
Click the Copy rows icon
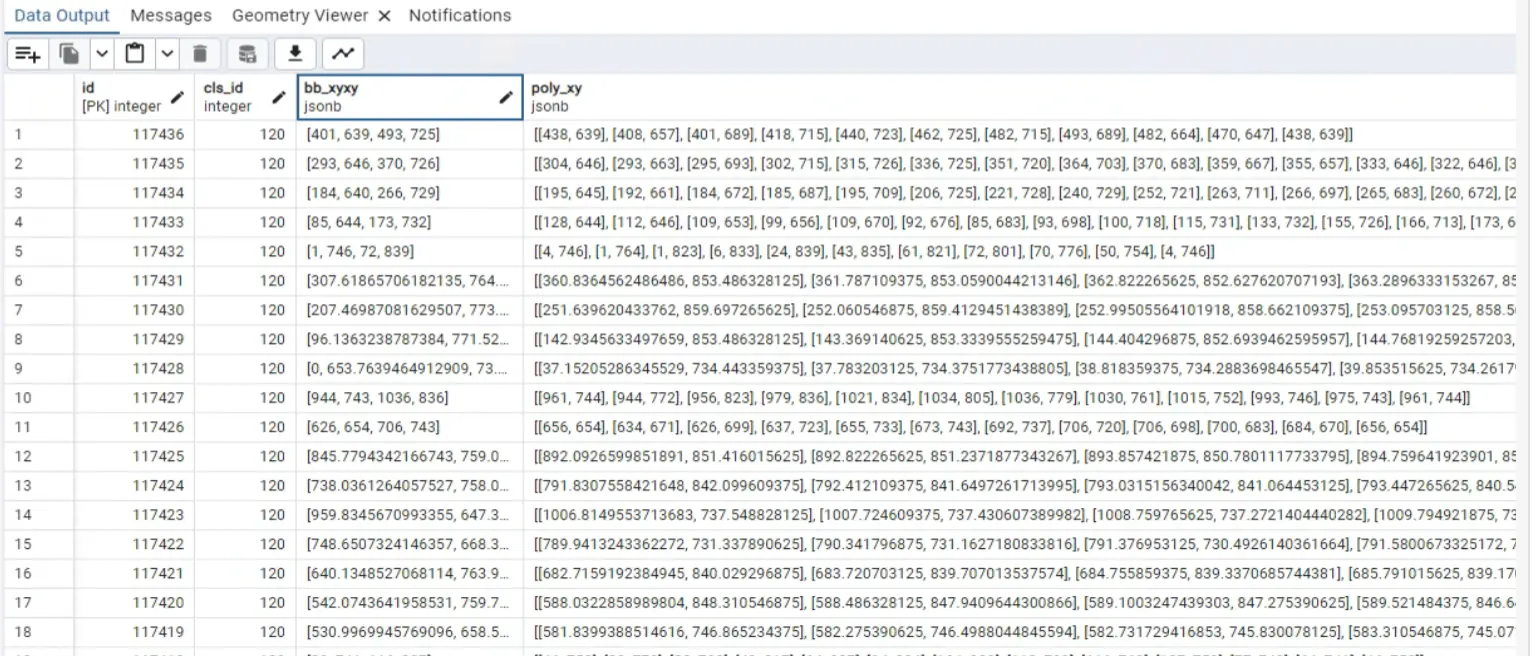click(70, 54)
